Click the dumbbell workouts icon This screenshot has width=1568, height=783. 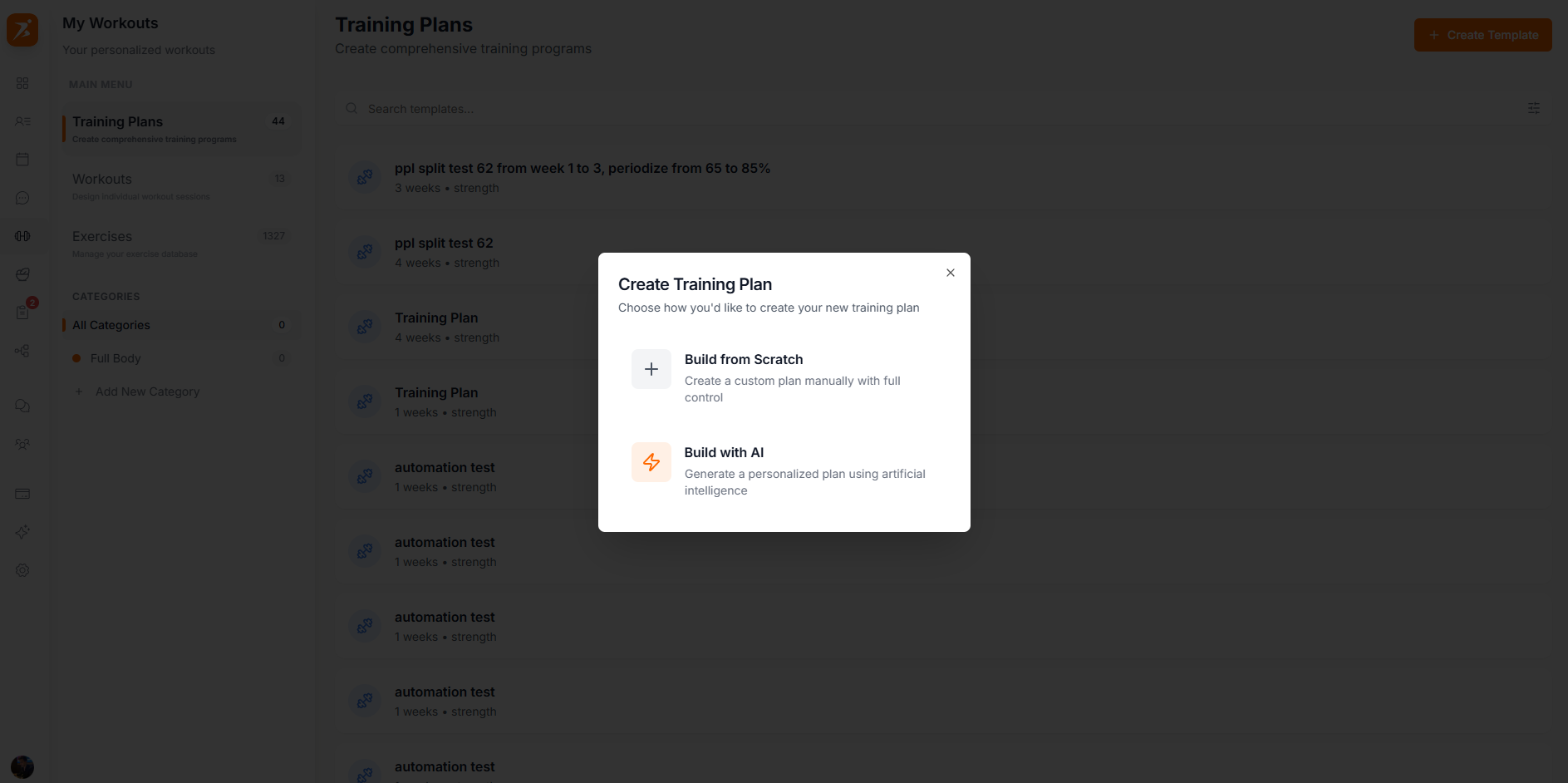click(x=22, y=236)
